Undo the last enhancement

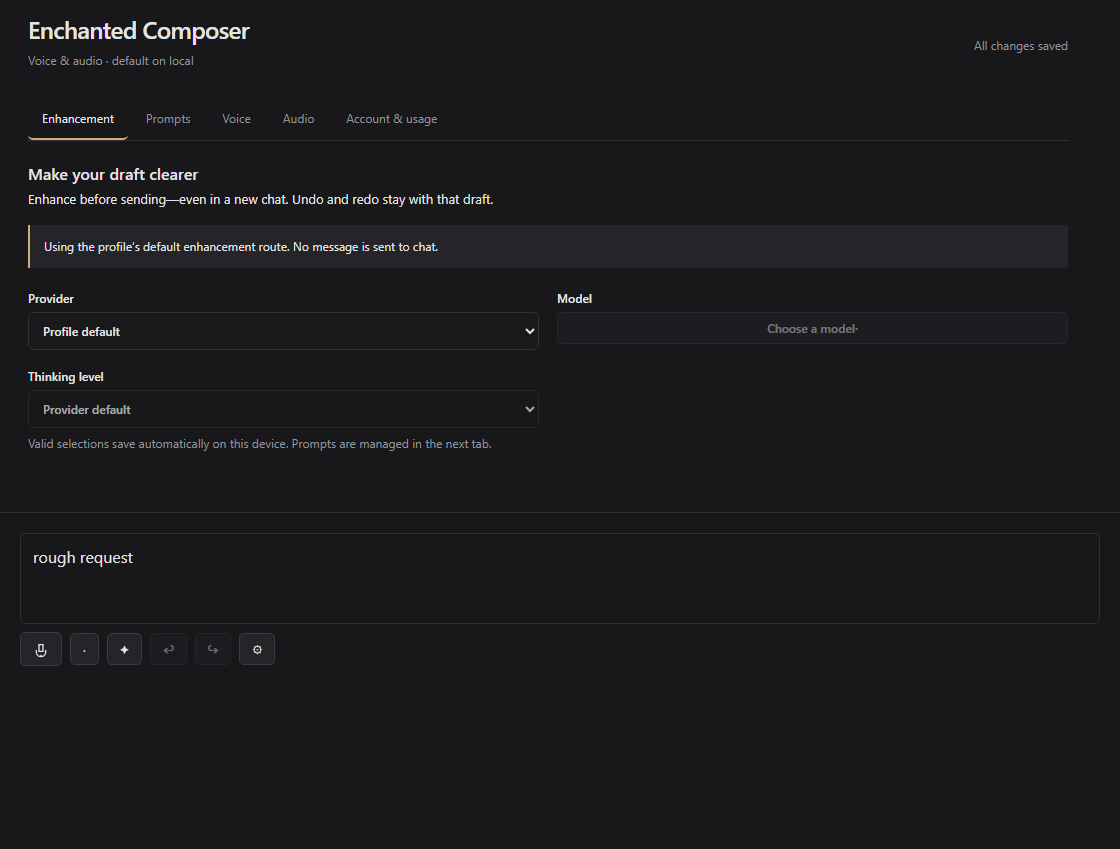point(169,649)
